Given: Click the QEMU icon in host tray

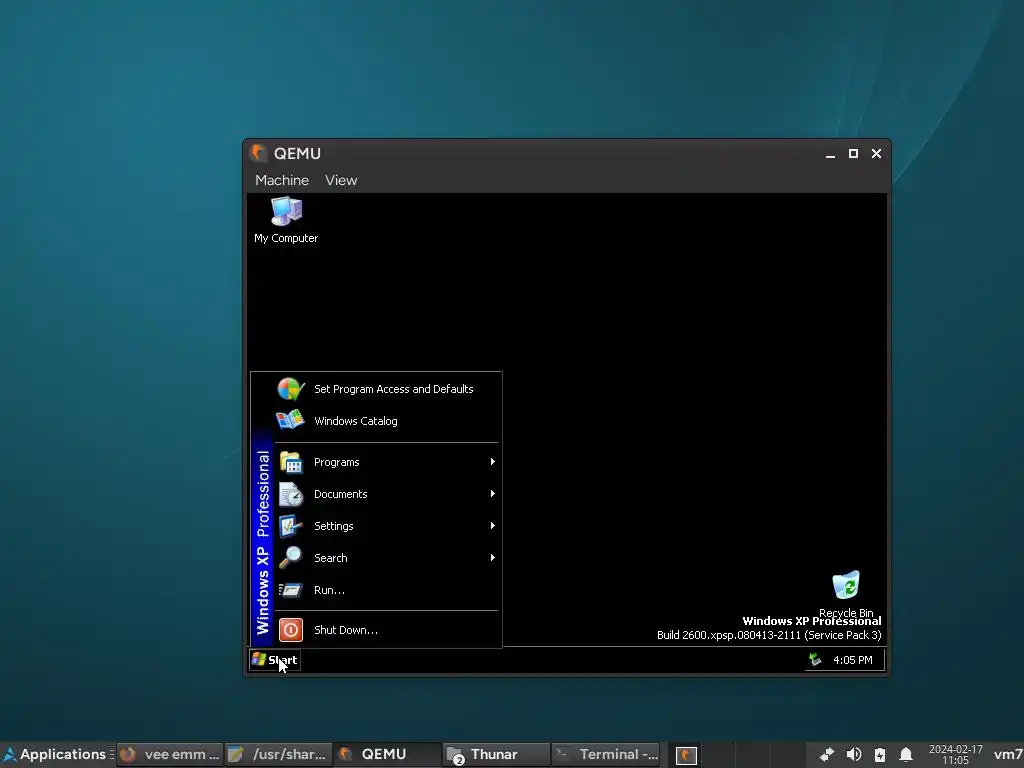Looking at the screenshot, I should pyautogui.click(x=686, y=756).
